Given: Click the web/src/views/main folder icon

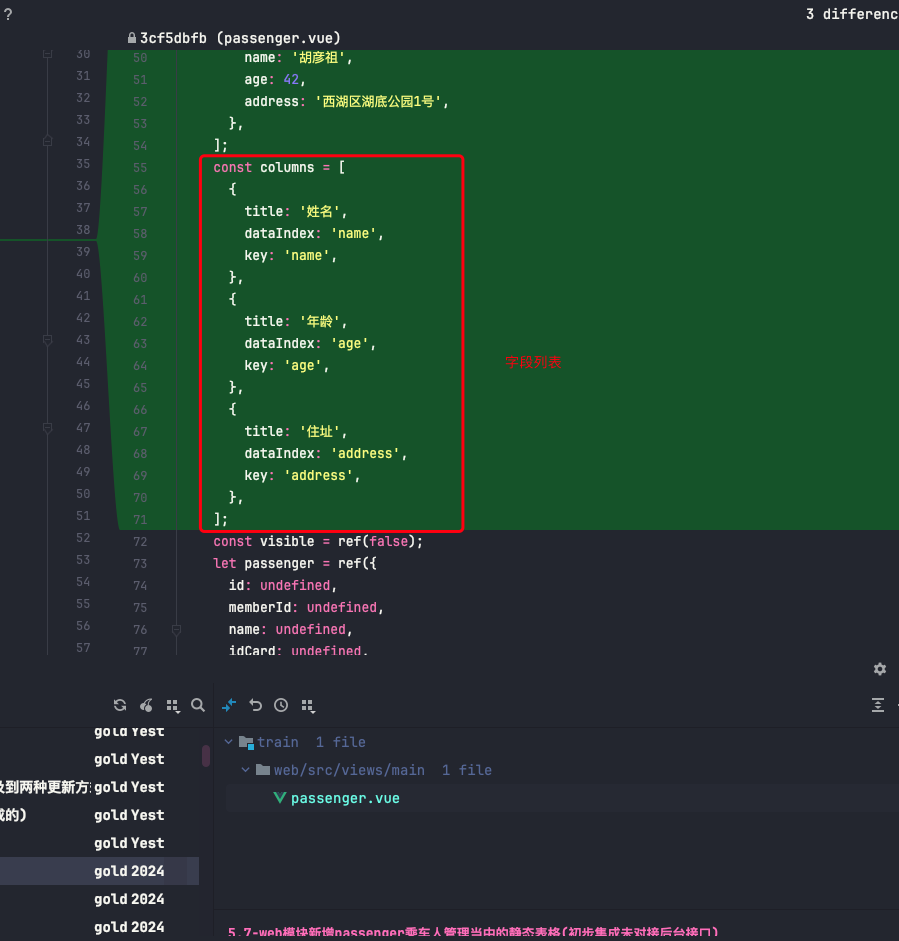Looking at the screenshot, I should click(x=263, y=769).
